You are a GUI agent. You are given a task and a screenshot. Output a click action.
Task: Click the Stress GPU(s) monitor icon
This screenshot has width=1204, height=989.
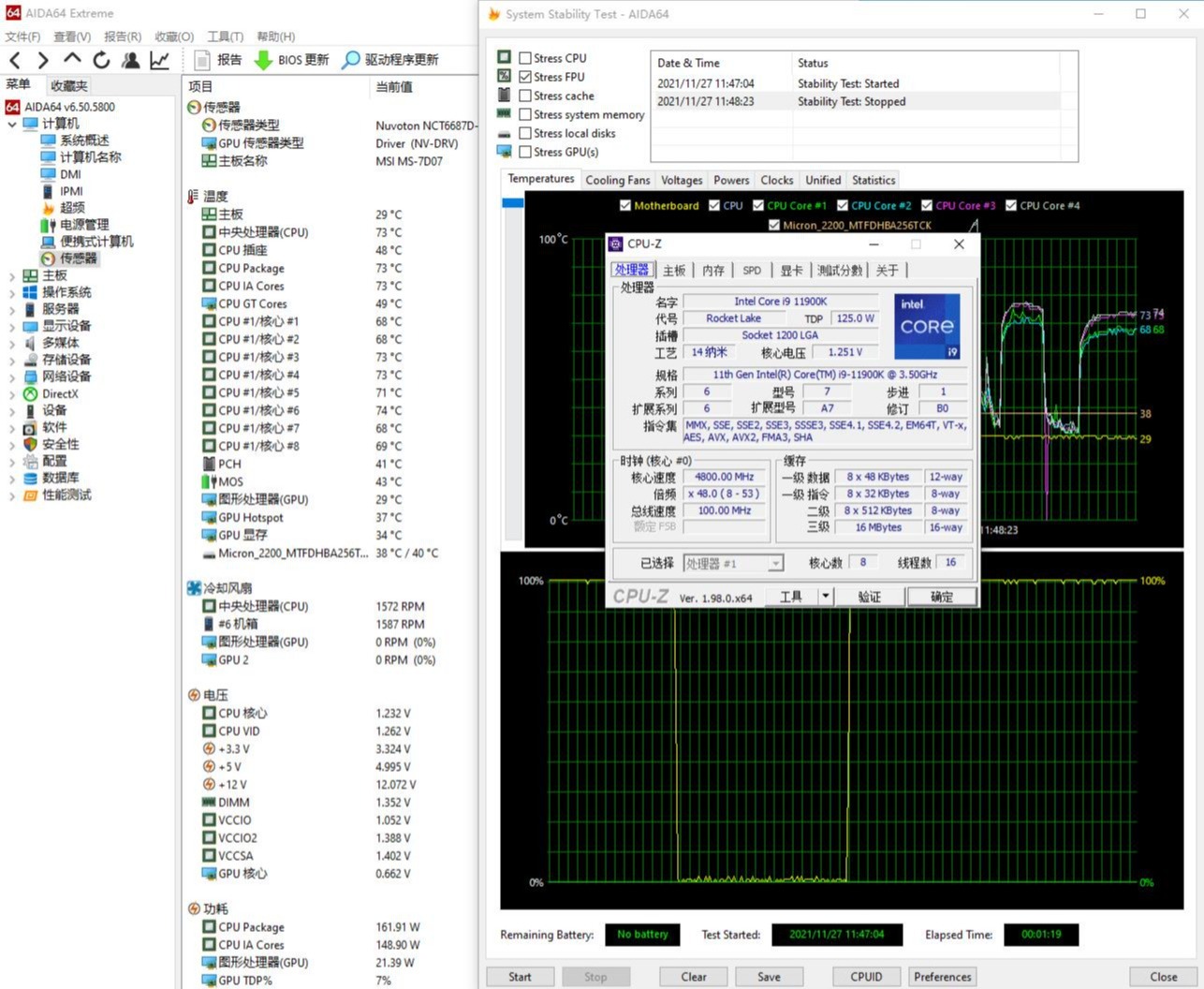point(504,151)
